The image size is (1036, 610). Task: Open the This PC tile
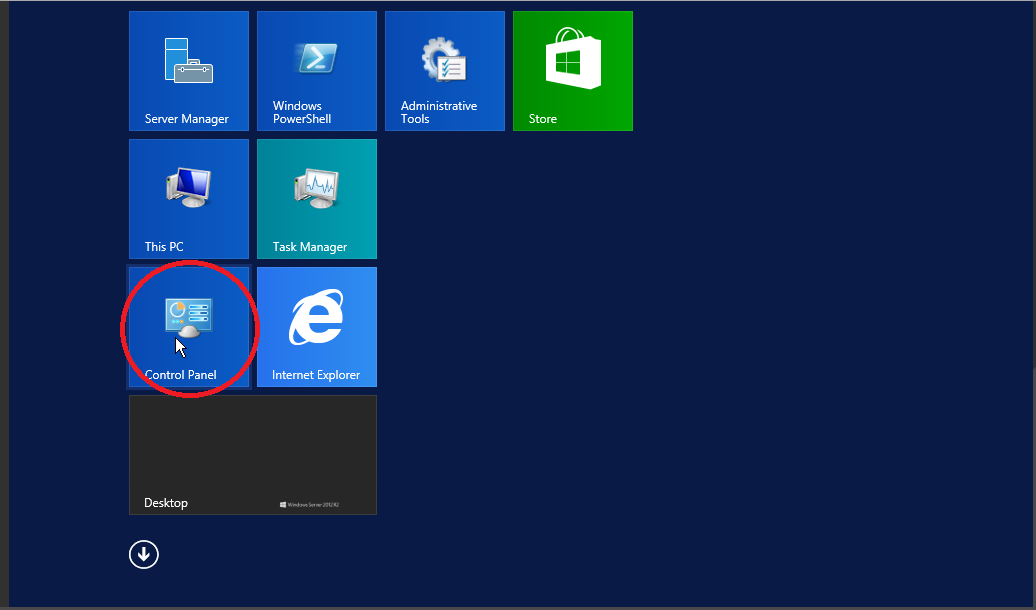(189, 199)
